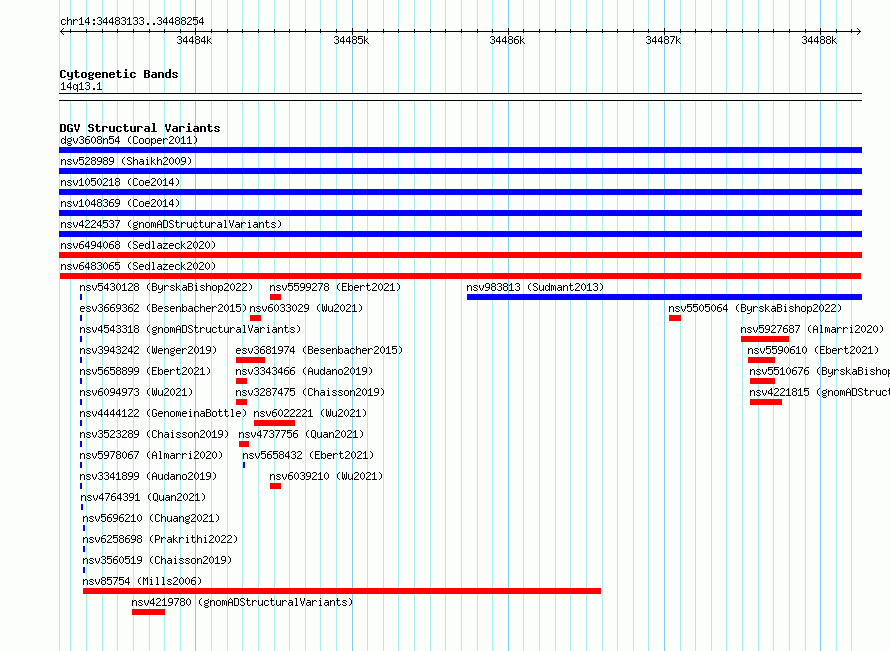Click the nsv983813 (Sudmant2013) label

coord(535,287)
